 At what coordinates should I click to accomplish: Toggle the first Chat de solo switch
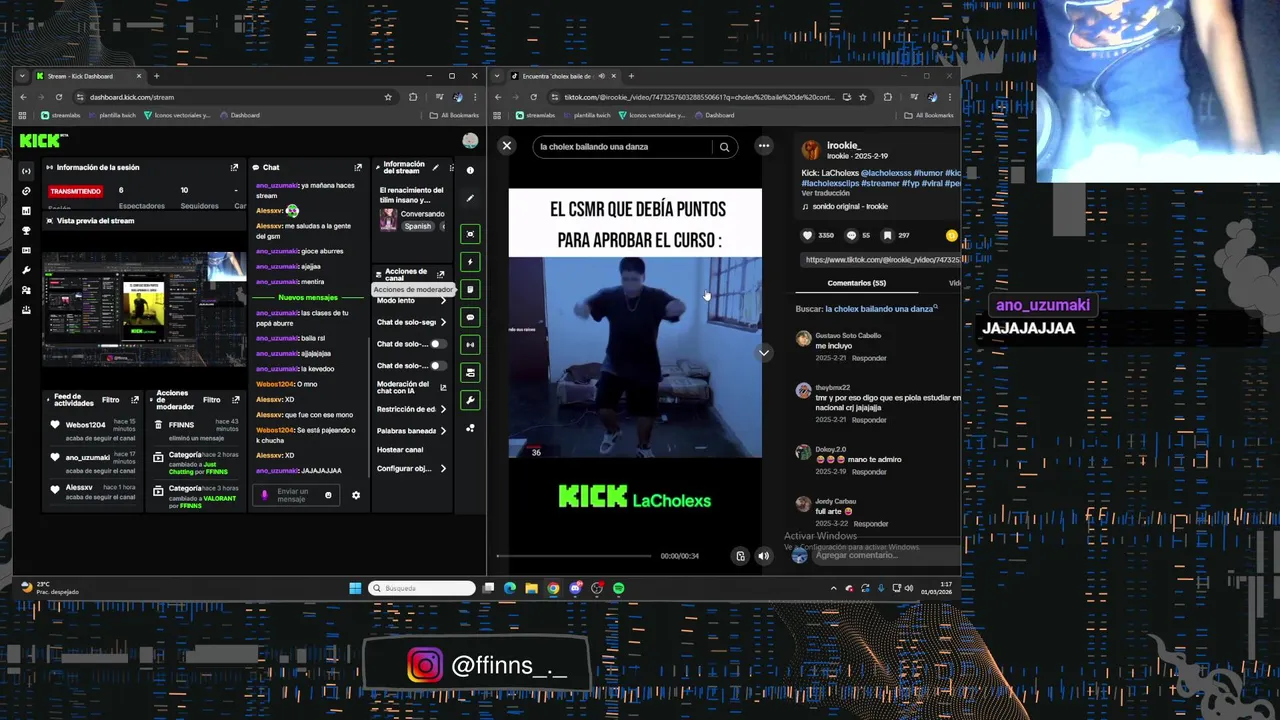[x=437, y=344]
